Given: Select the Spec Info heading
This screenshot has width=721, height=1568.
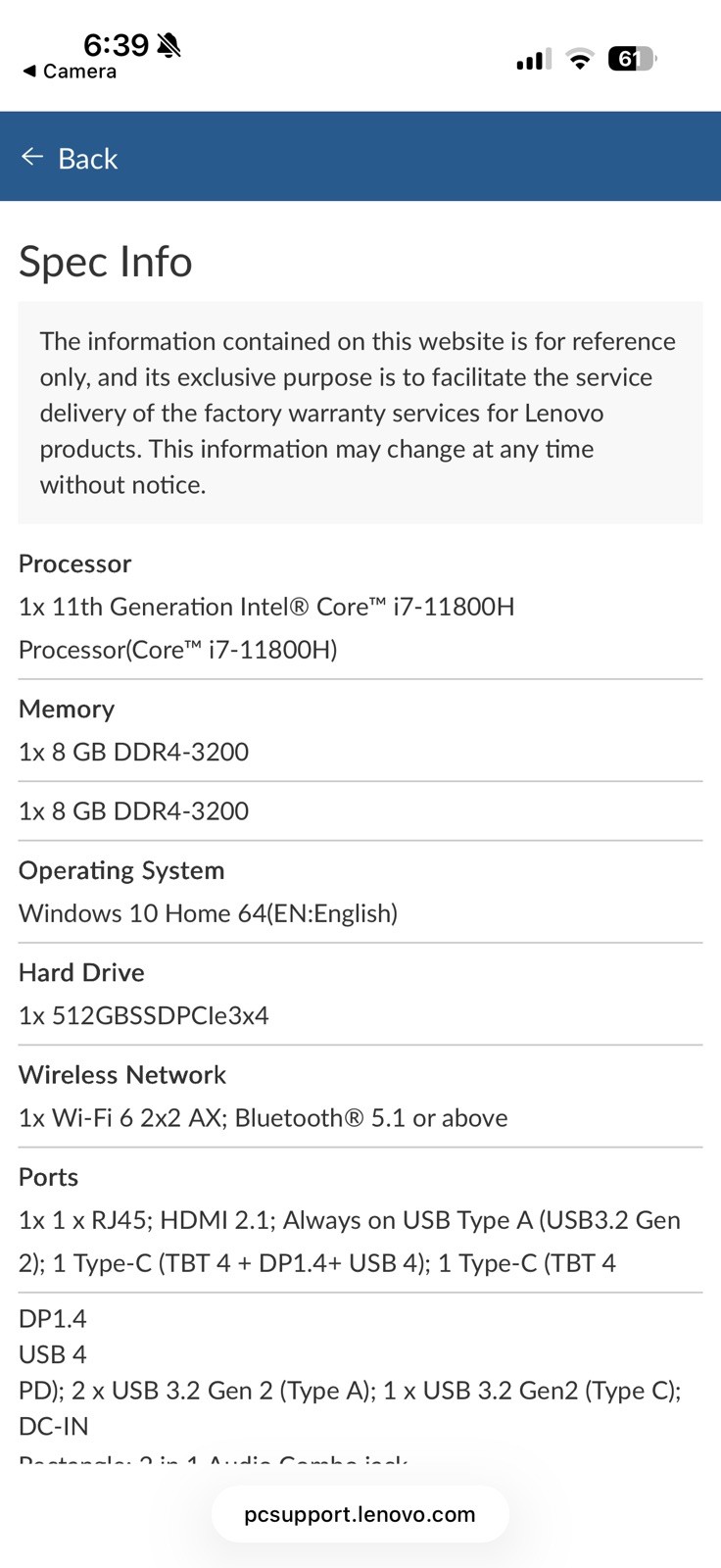Looking at the screenshot, I should click(x=106, y=262).
